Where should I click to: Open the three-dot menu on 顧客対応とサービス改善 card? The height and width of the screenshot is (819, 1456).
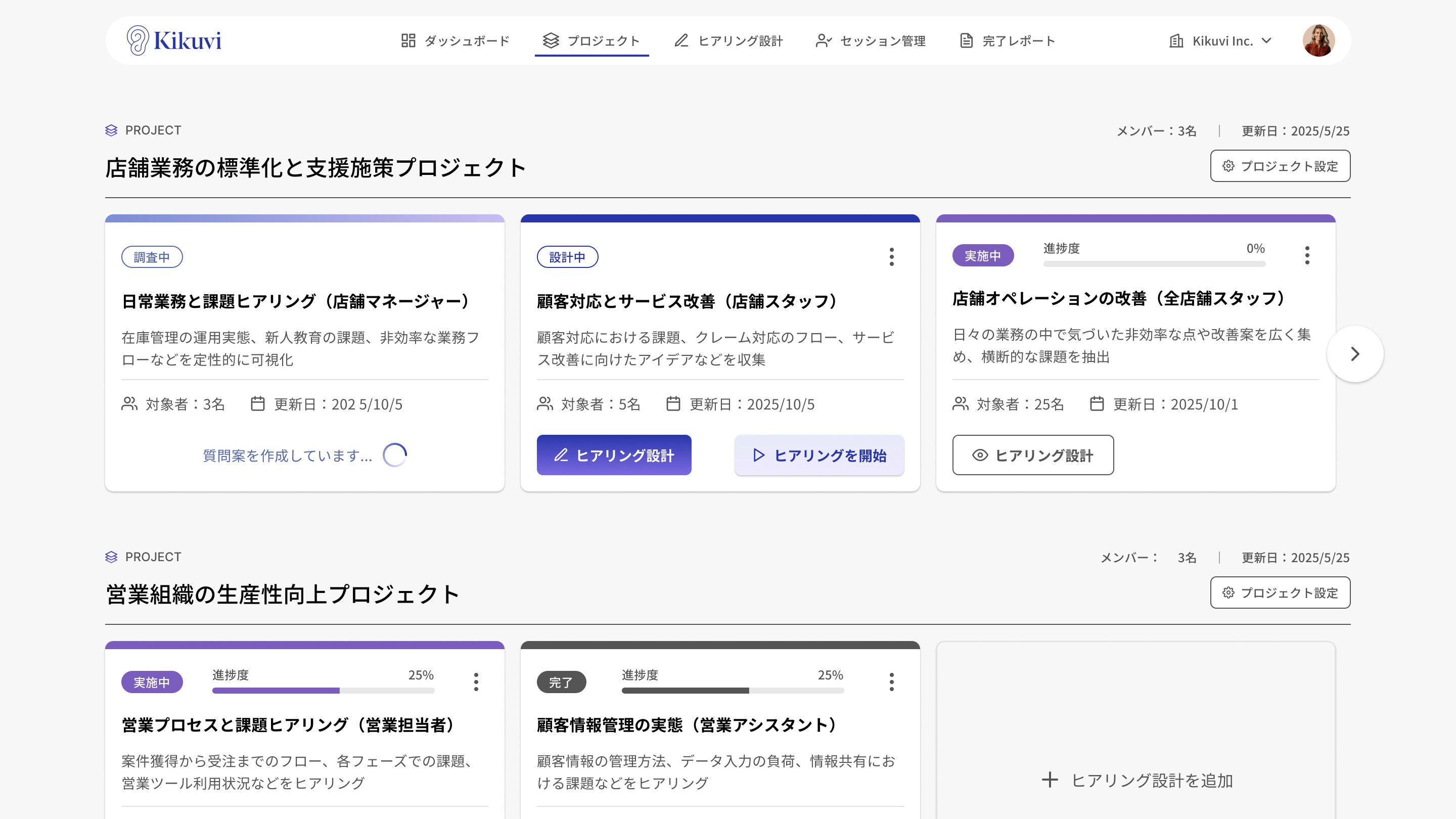click(891, 257)
